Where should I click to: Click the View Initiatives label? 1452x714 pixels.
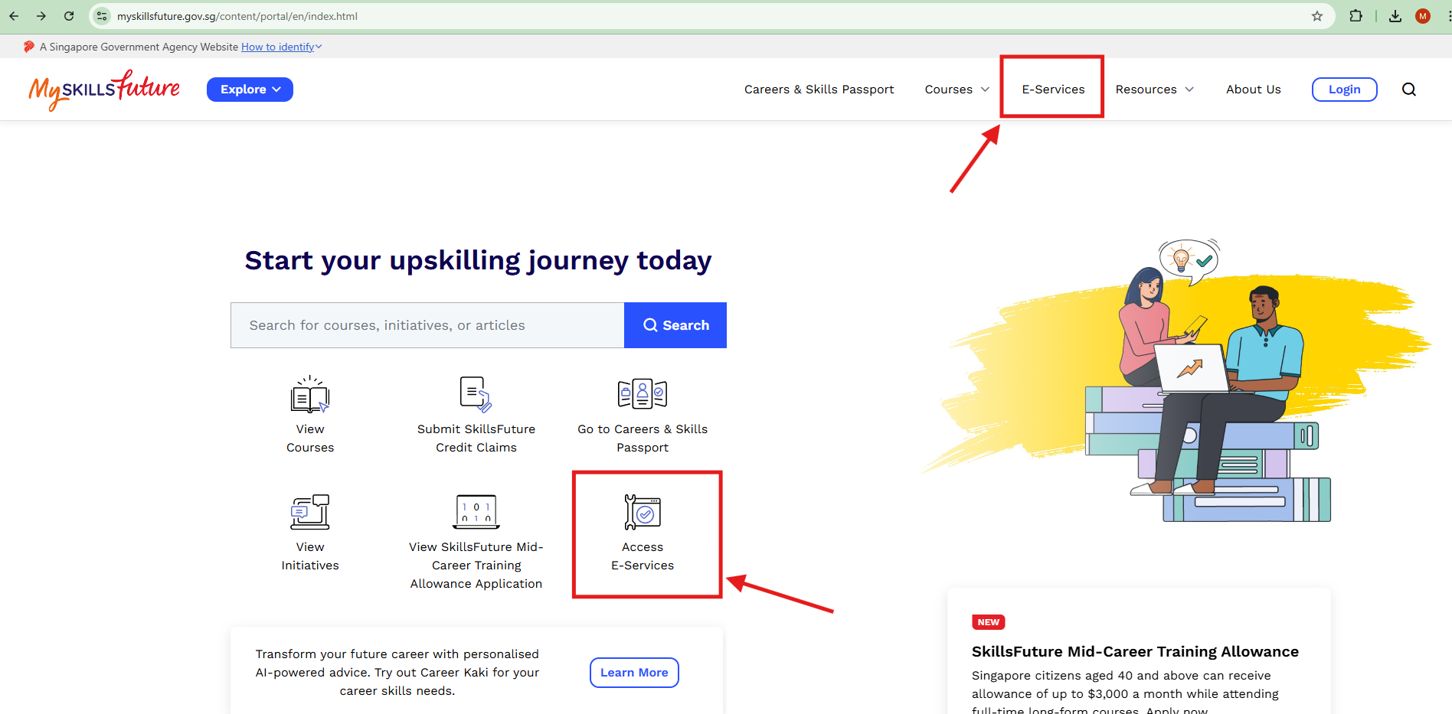310,556
